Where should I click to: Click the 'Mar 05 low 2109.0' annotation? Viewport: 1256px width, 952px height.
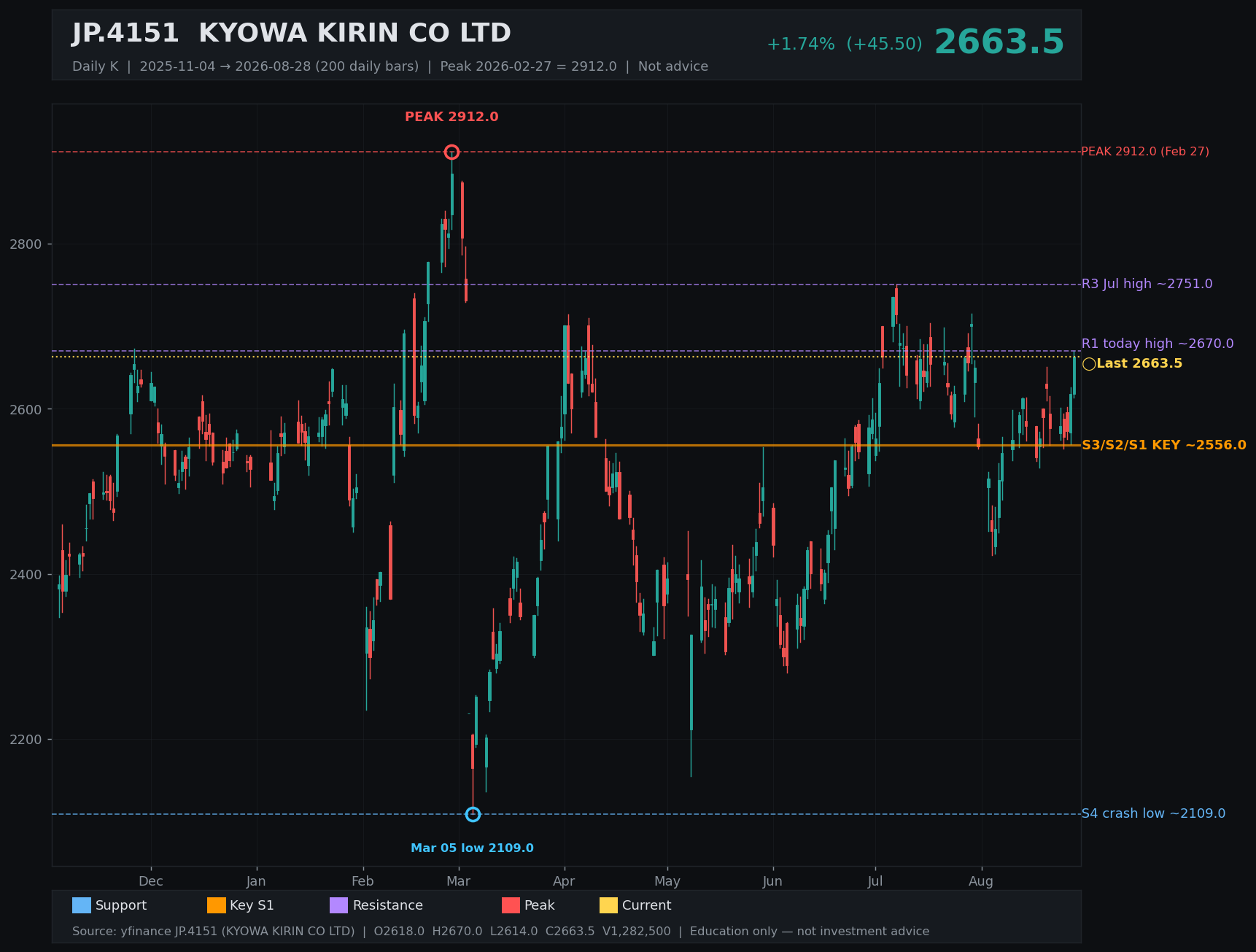[x=472, y=848]
